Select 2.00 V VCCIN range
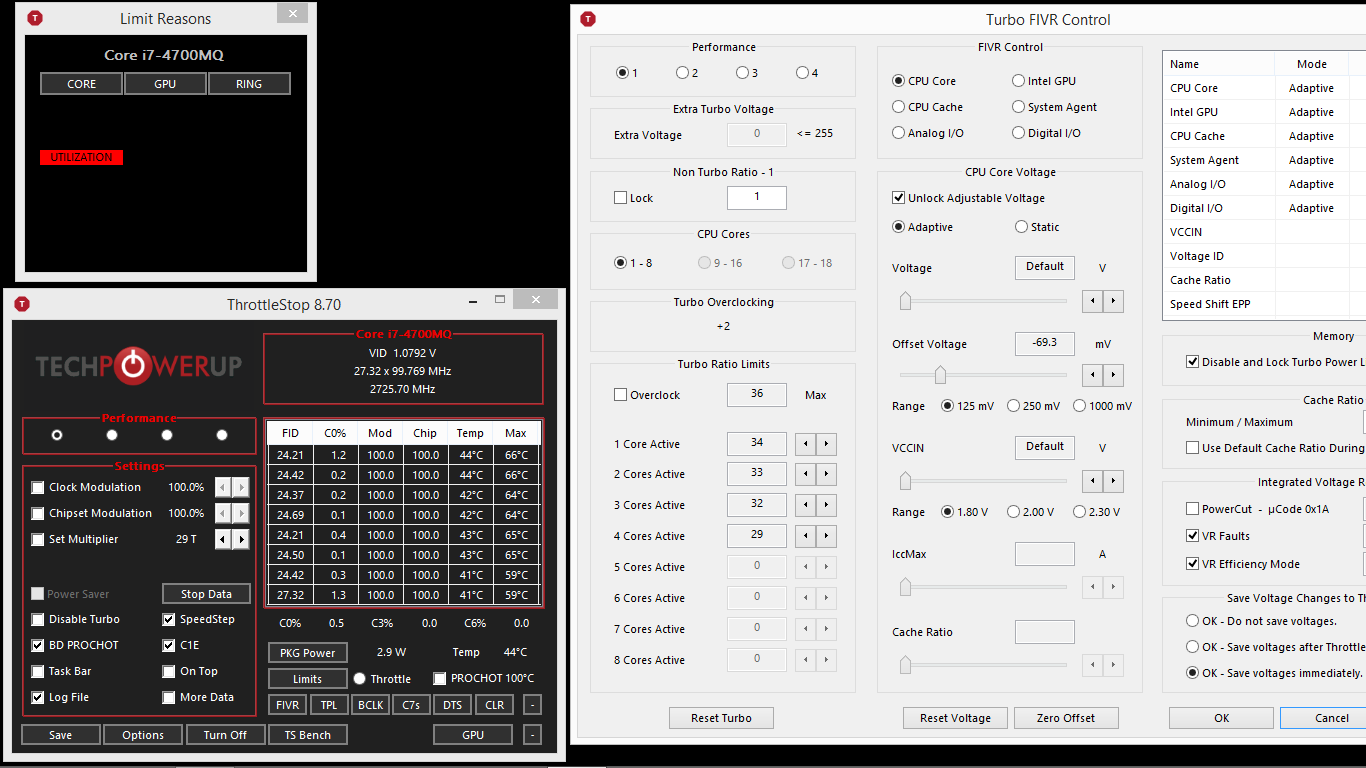This screenshot has width=1366, height=768. pos(1014,512)
